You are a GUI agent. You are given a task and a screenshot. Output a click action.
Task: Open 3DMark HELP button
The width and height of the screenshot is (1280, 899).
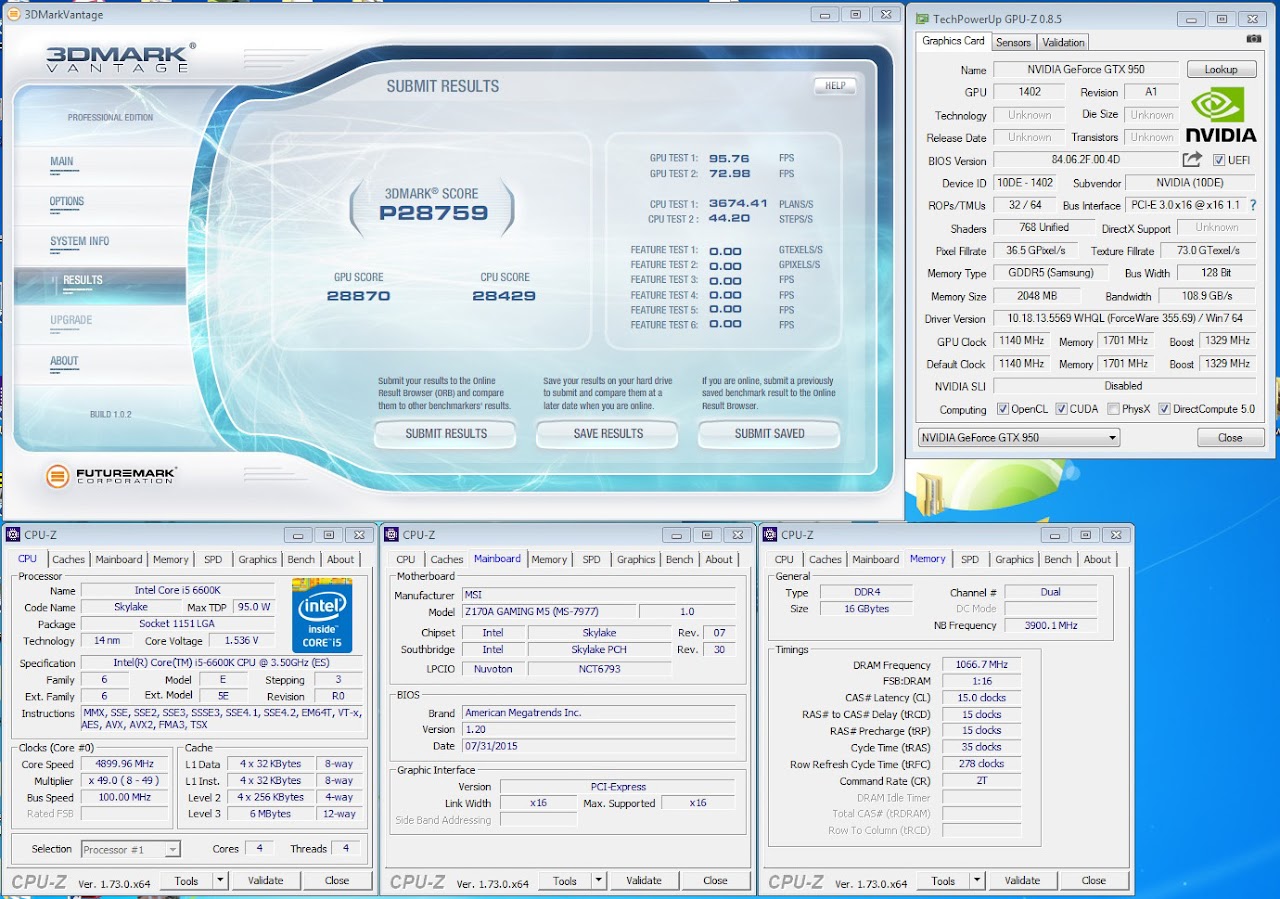click(x=835, y=86)
